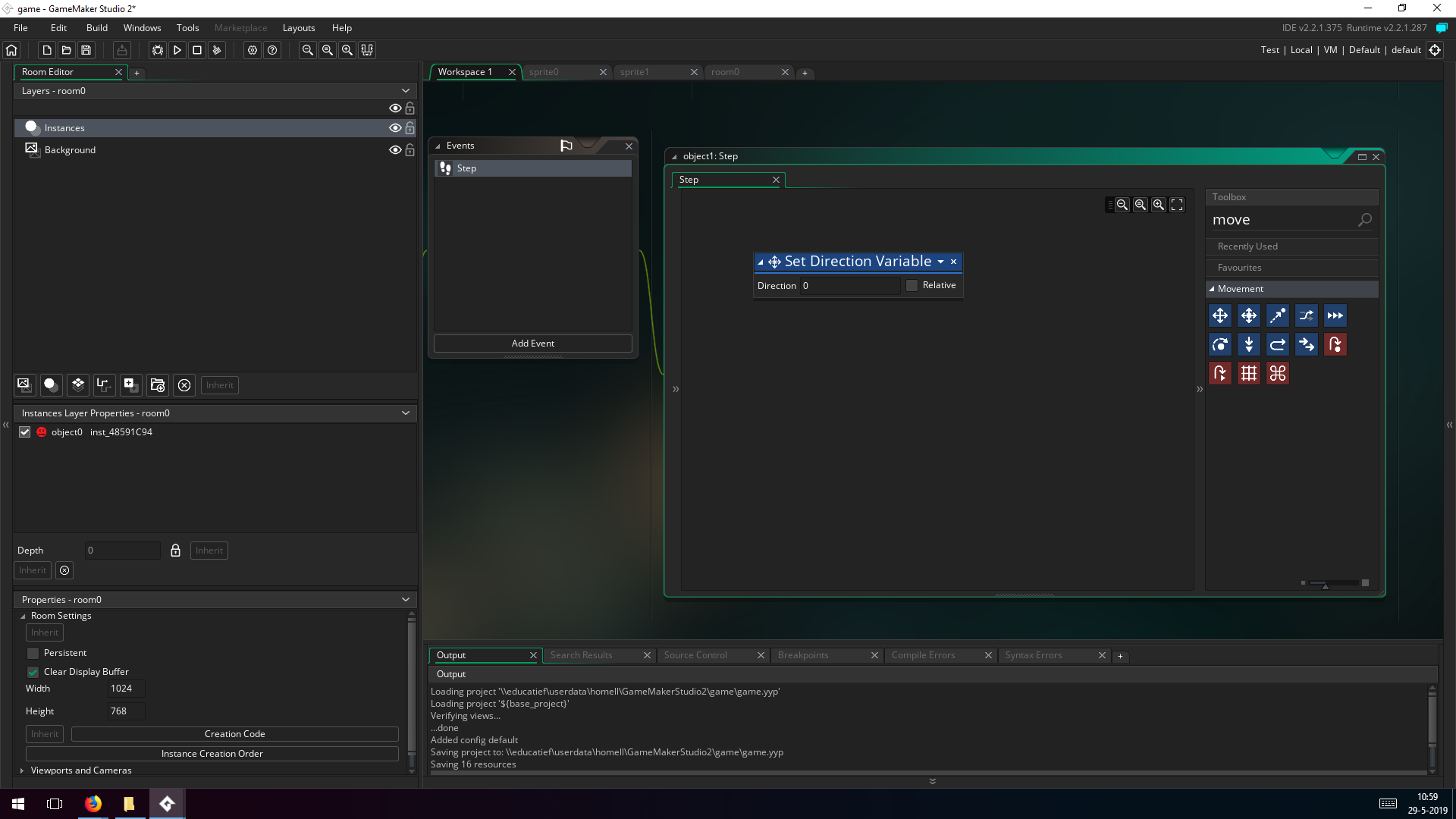
Task: Check the Persistent room setting
Action: coord(33,653)
